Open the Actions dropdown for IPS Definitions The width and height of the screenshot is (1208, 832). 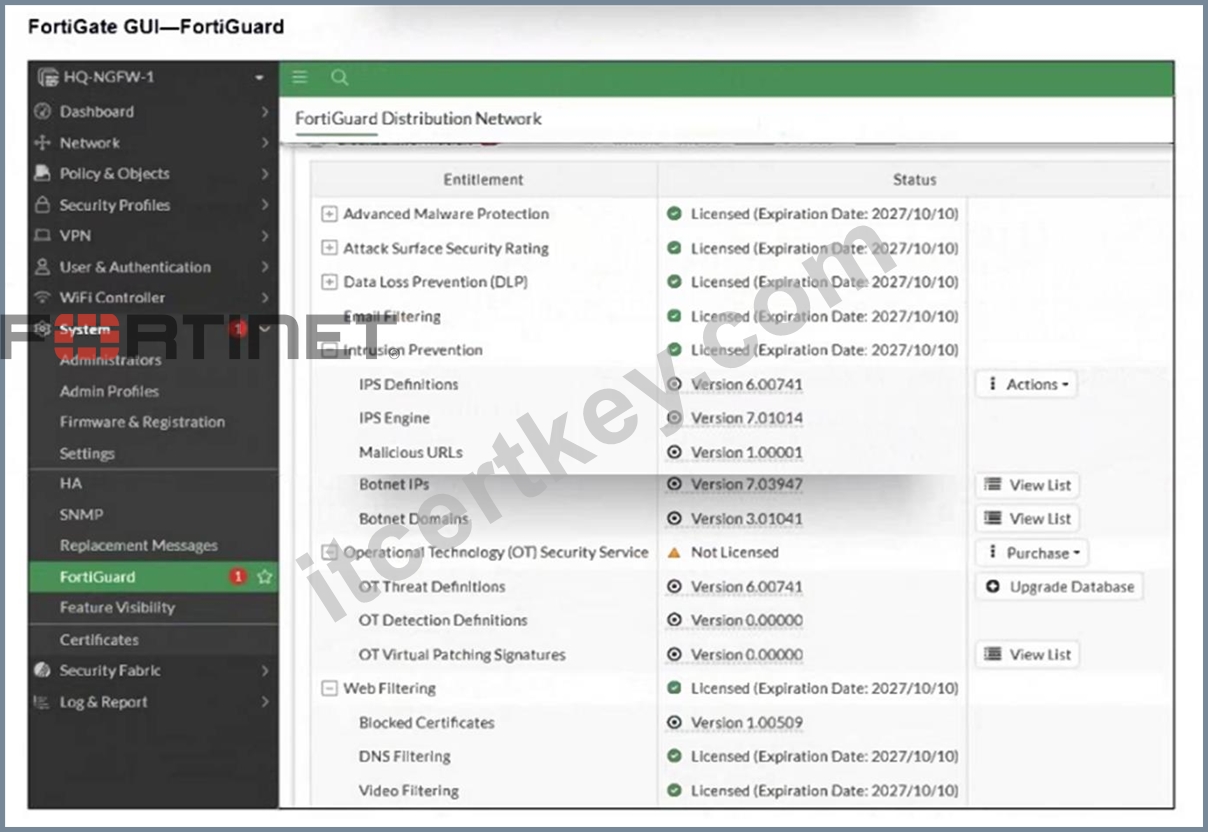[x=1027, y=384]
